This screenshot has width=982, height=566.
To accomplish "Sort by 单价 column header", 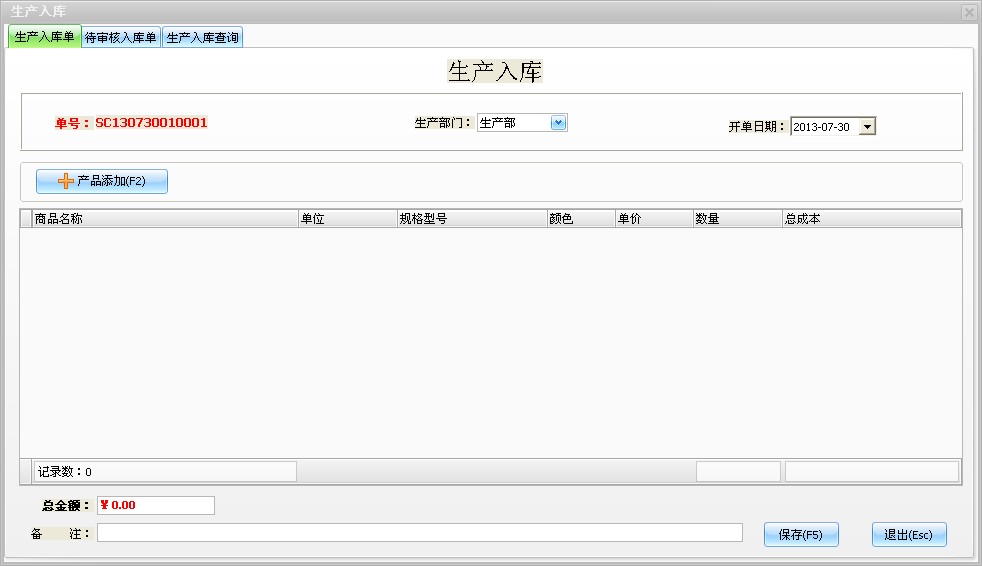I will (x=653, y=219).
